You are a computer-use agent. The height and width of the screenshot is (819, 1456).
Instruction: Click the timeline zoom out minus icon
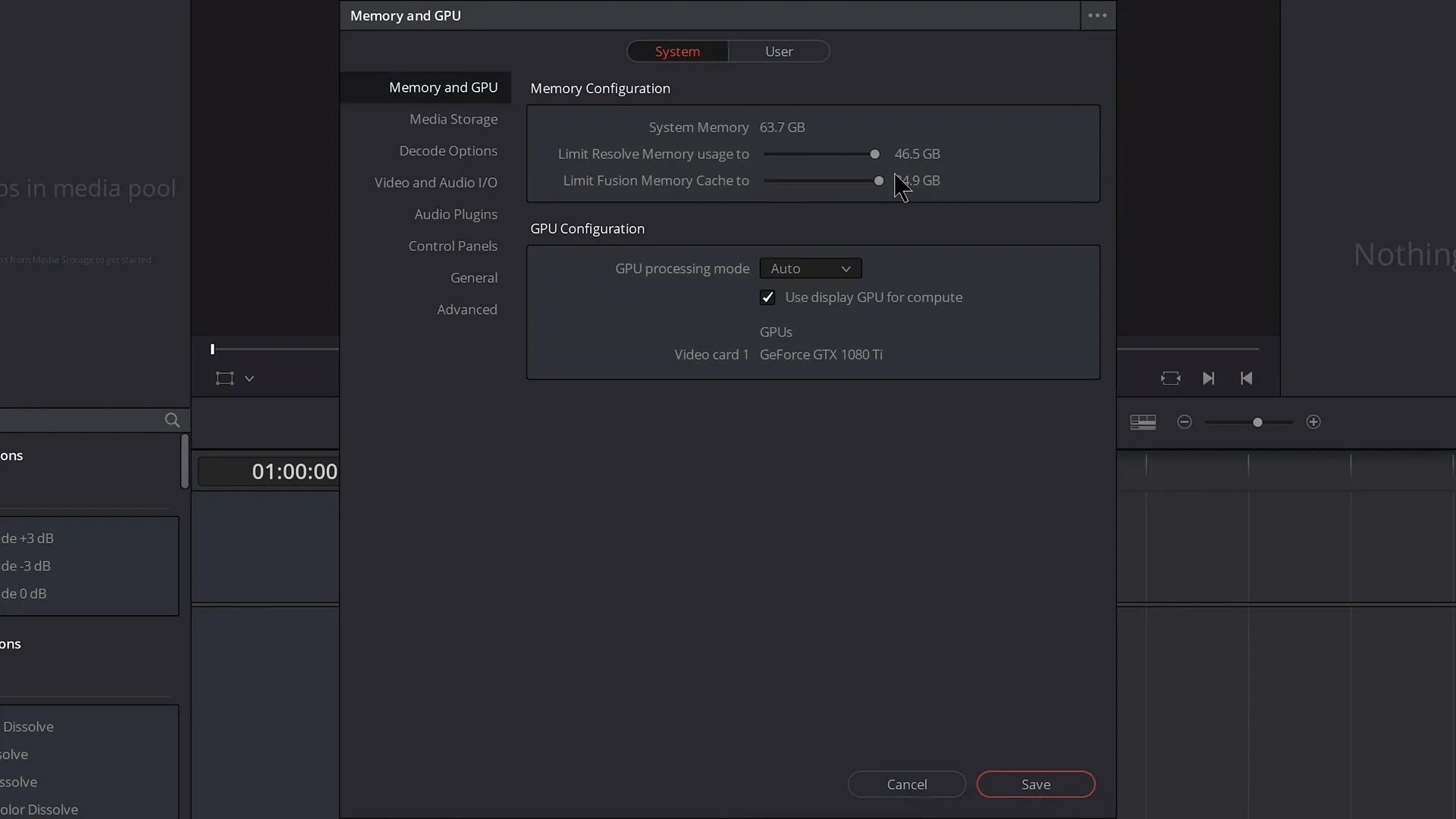tap(1185, 422)
